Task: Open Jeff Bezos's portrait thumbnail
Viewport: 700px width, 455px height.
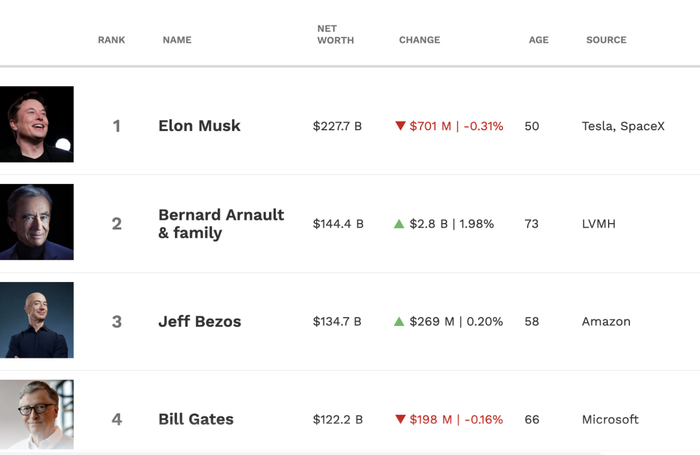Action: [x=37, y=320]
